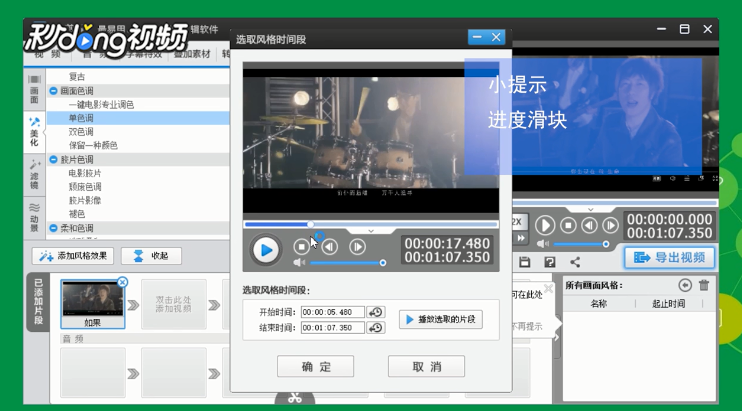Viewport: 742px width, 411px height.
Task: Select the 双色调 style
Action: click(81, 132)
